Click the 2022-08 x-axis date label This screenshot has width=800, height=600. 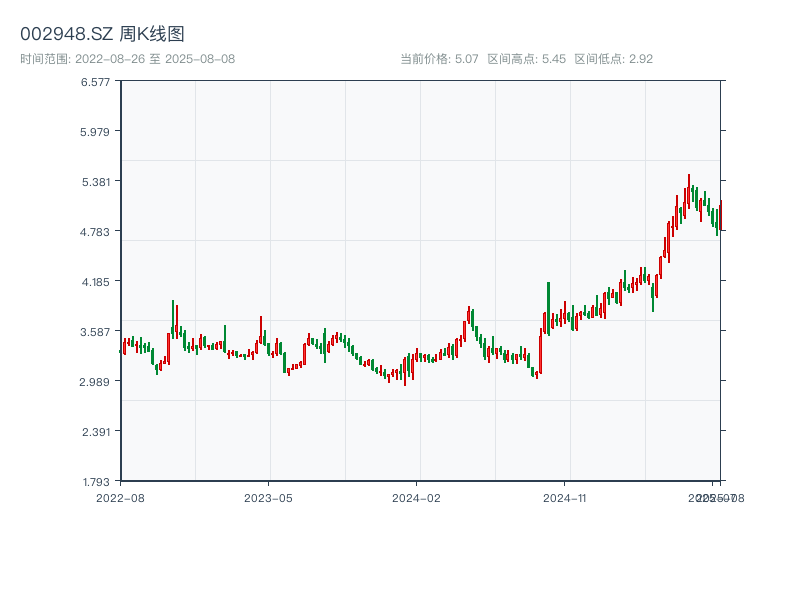click(x=120, y=497)
